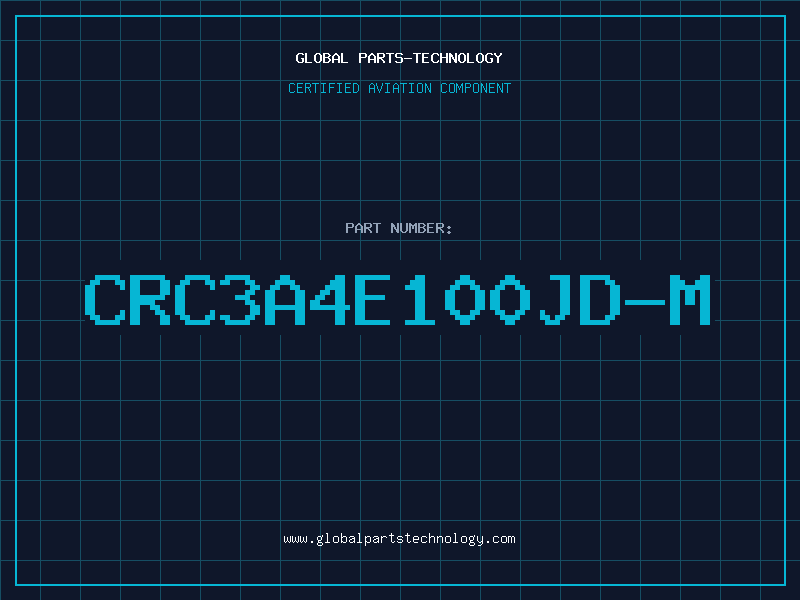This screenshot has width=800, height=600.
Task: Click the word TECHNOLOGY in the heading
Action: [x=458, y=58]
